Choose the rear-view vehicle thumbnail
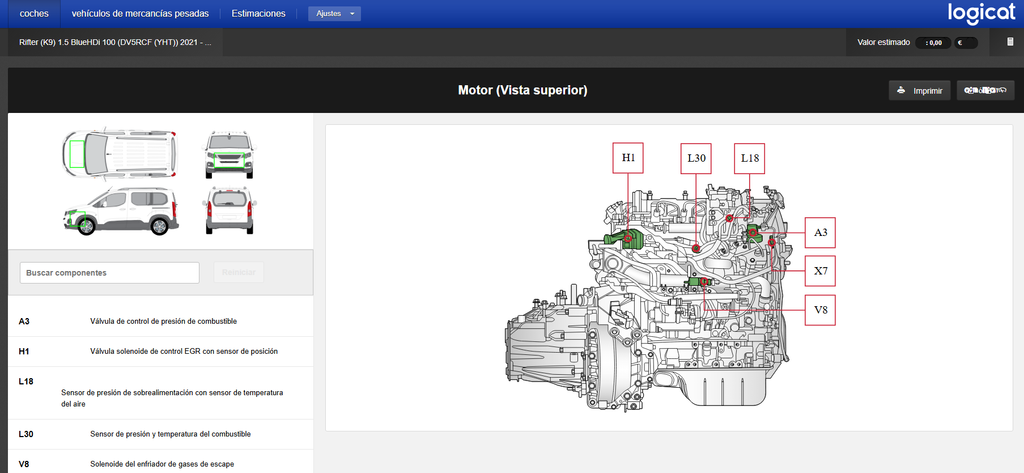The height and width of the screenshot is (473, 1024). 229,210
